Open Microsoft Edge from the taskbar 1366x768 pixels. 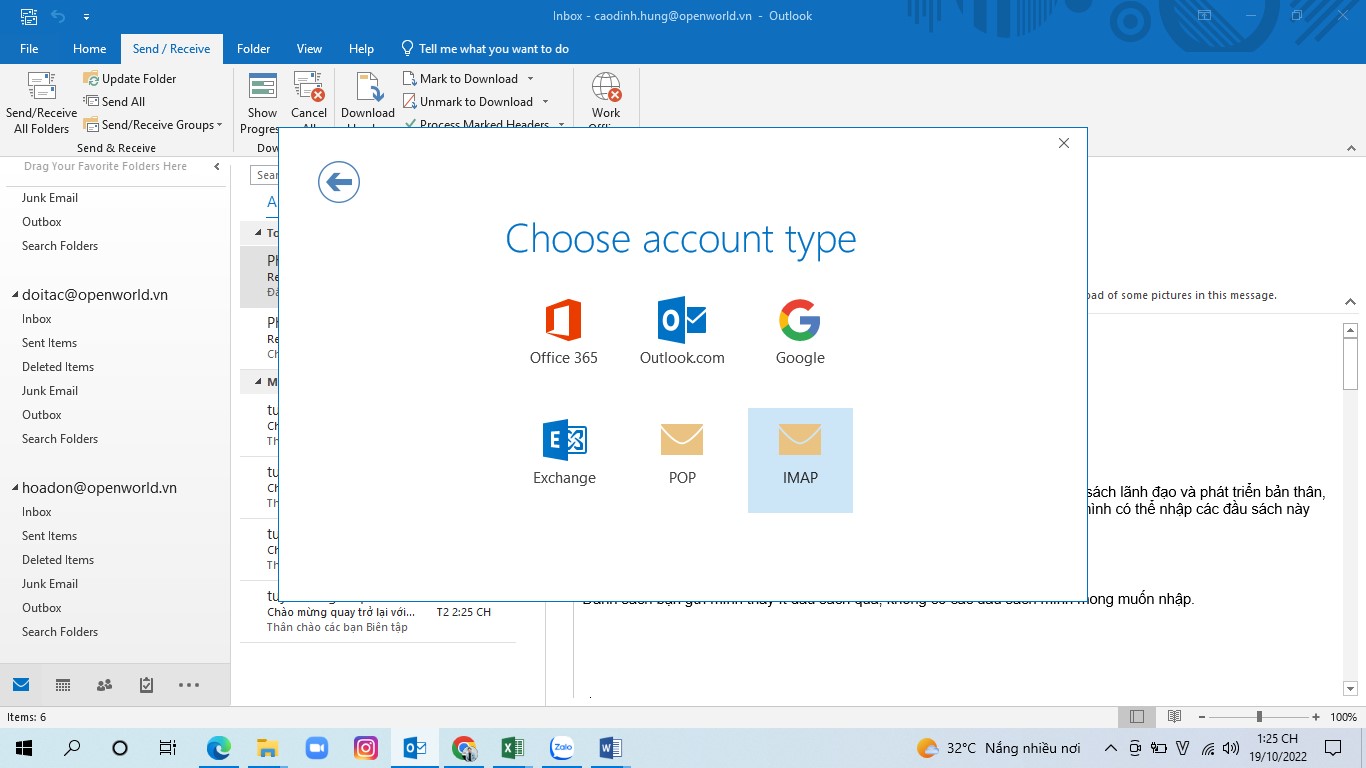(x=218, y=748)
